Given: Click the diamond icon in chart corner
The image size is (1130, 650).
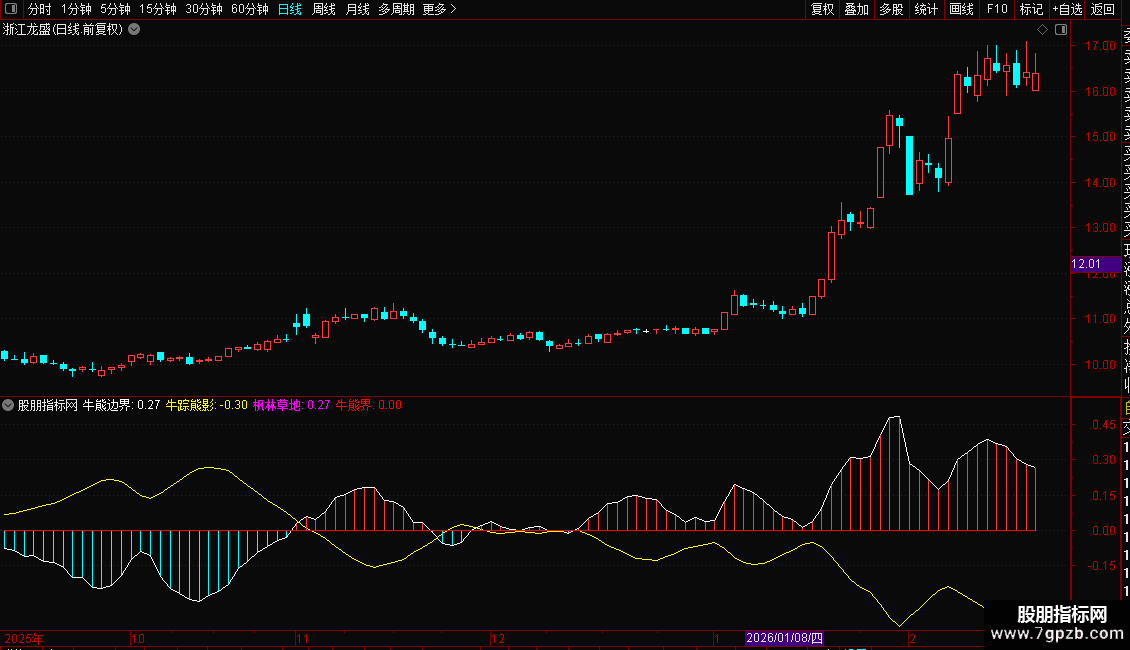Looking at the screenshot, I should tap(1042, 30).
